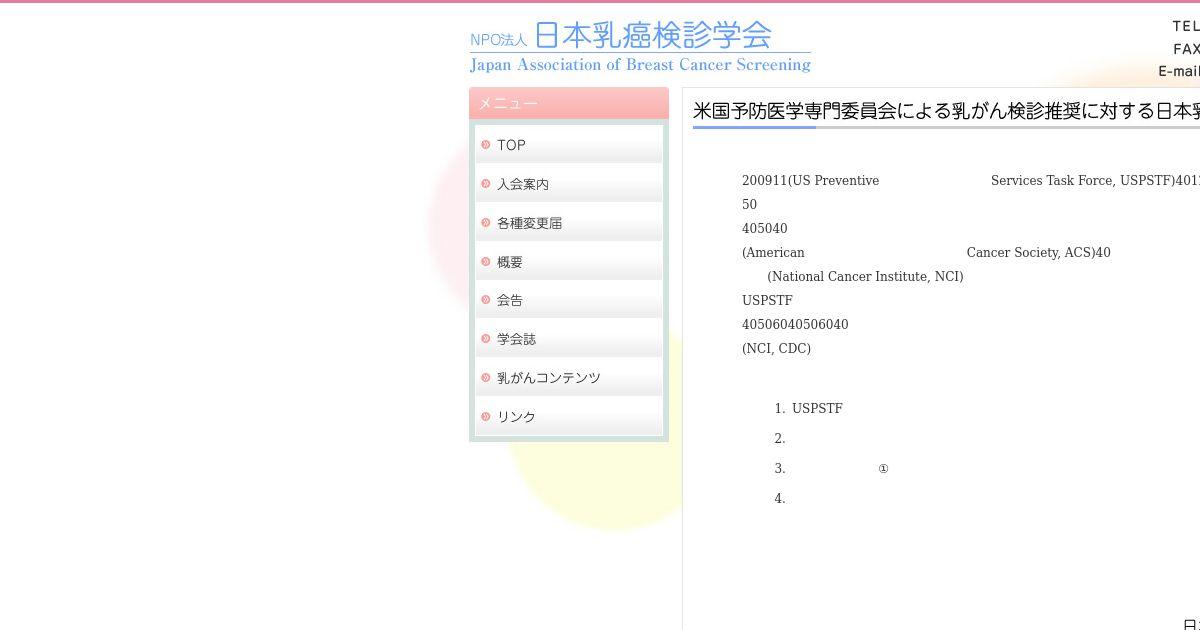1200x630 pixels.
Task: Click the 日本乳癌検診学会 site logo
Action: [640, 47]
